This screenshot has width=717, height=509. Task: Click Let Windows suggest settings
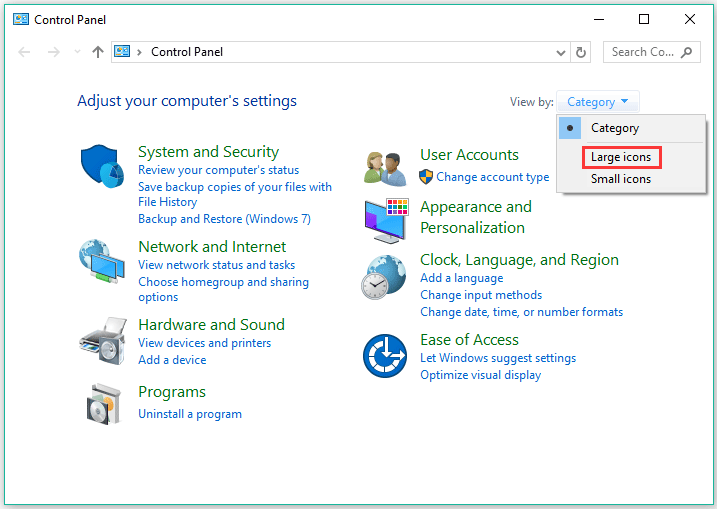point(498,358)
